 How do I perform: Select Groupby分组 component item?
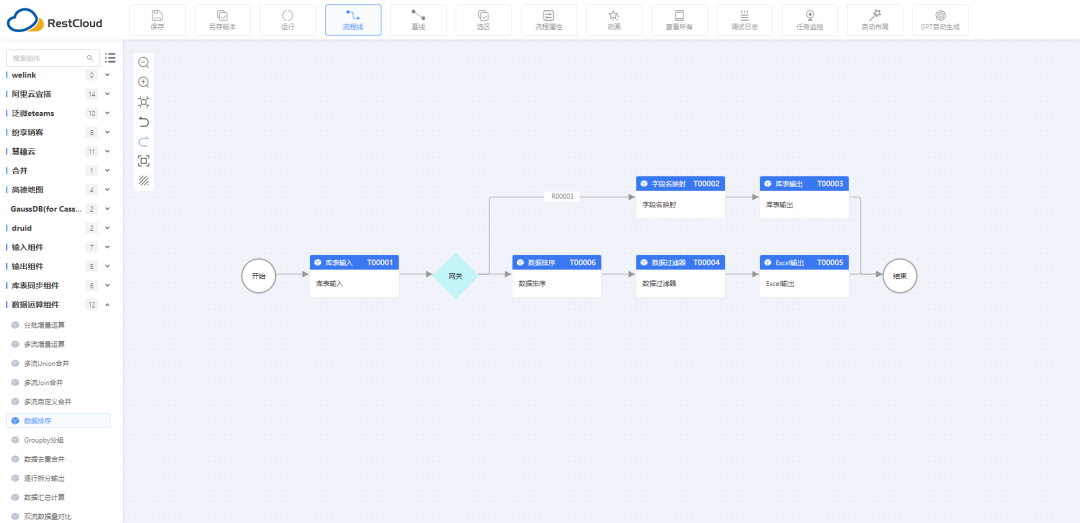[43, 440]
